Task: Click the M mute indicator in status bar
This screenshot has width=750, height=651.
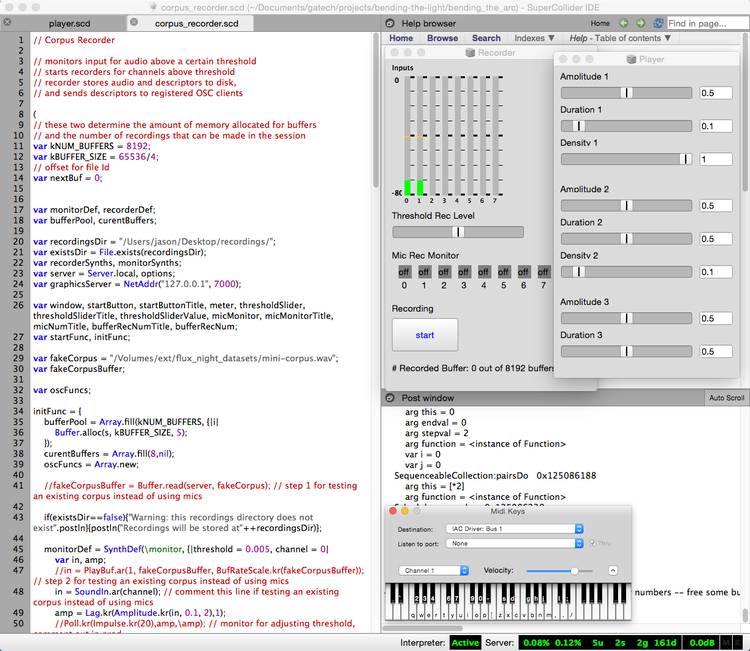Action: pyautogui.click(x=724, y=641)
